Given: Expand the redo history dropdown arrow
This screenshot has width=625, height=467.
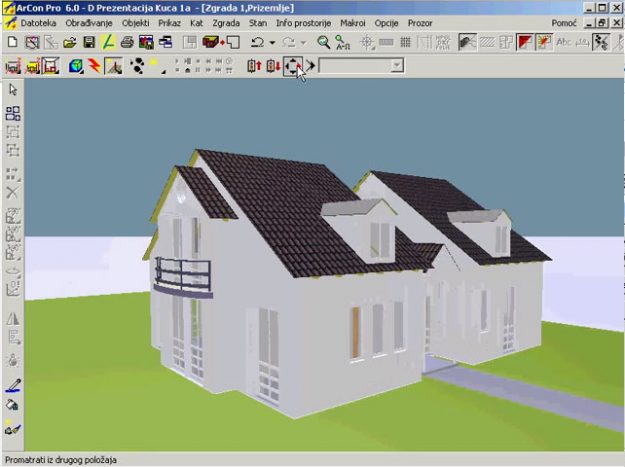Looking at the screenshot, I should (x=303, y=42).
